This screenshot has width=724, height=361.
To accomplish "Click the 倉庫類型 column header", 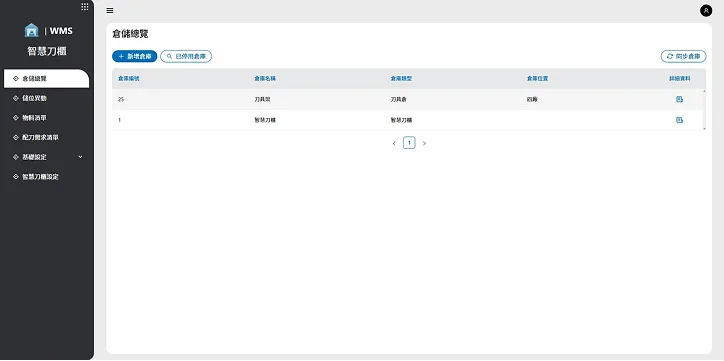I will point(401,79).
